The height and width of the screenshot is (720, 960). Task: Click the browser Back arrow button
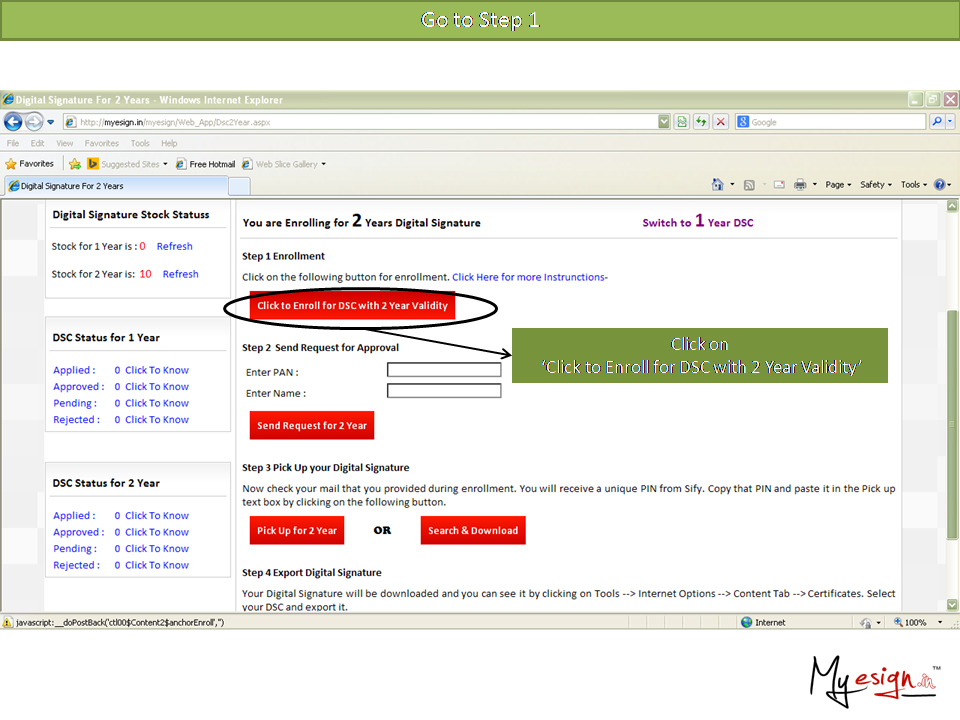click(x=13, y=122)
